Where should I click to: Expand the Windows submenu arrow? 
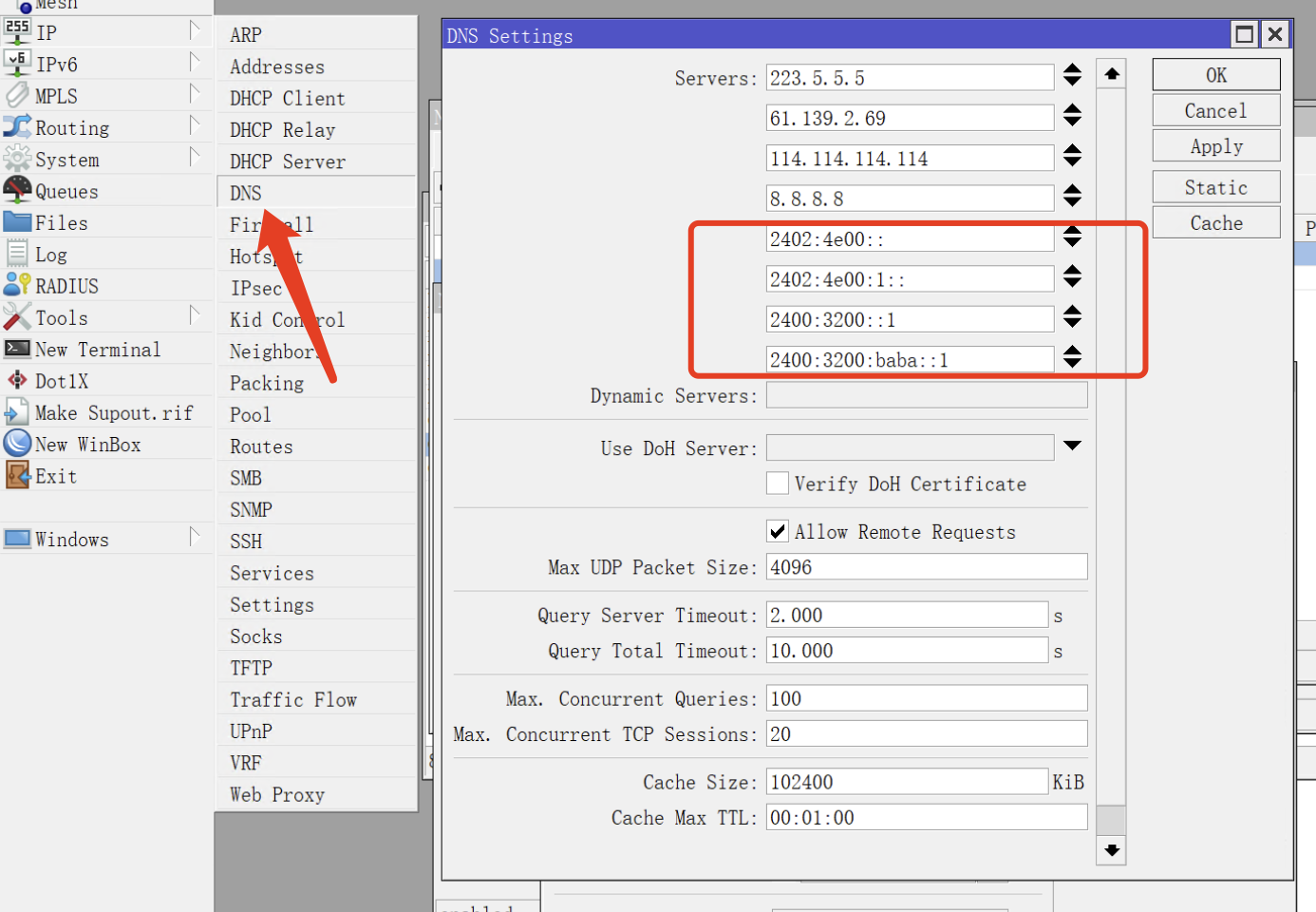click(x=194, y=538)
